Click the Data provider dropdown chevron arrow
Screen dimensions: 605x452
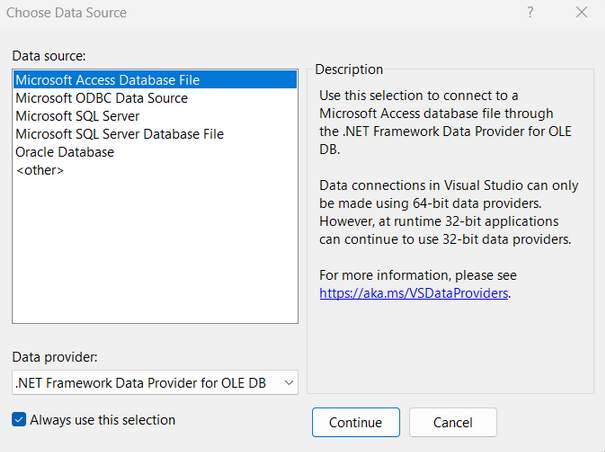pos(287,382)
